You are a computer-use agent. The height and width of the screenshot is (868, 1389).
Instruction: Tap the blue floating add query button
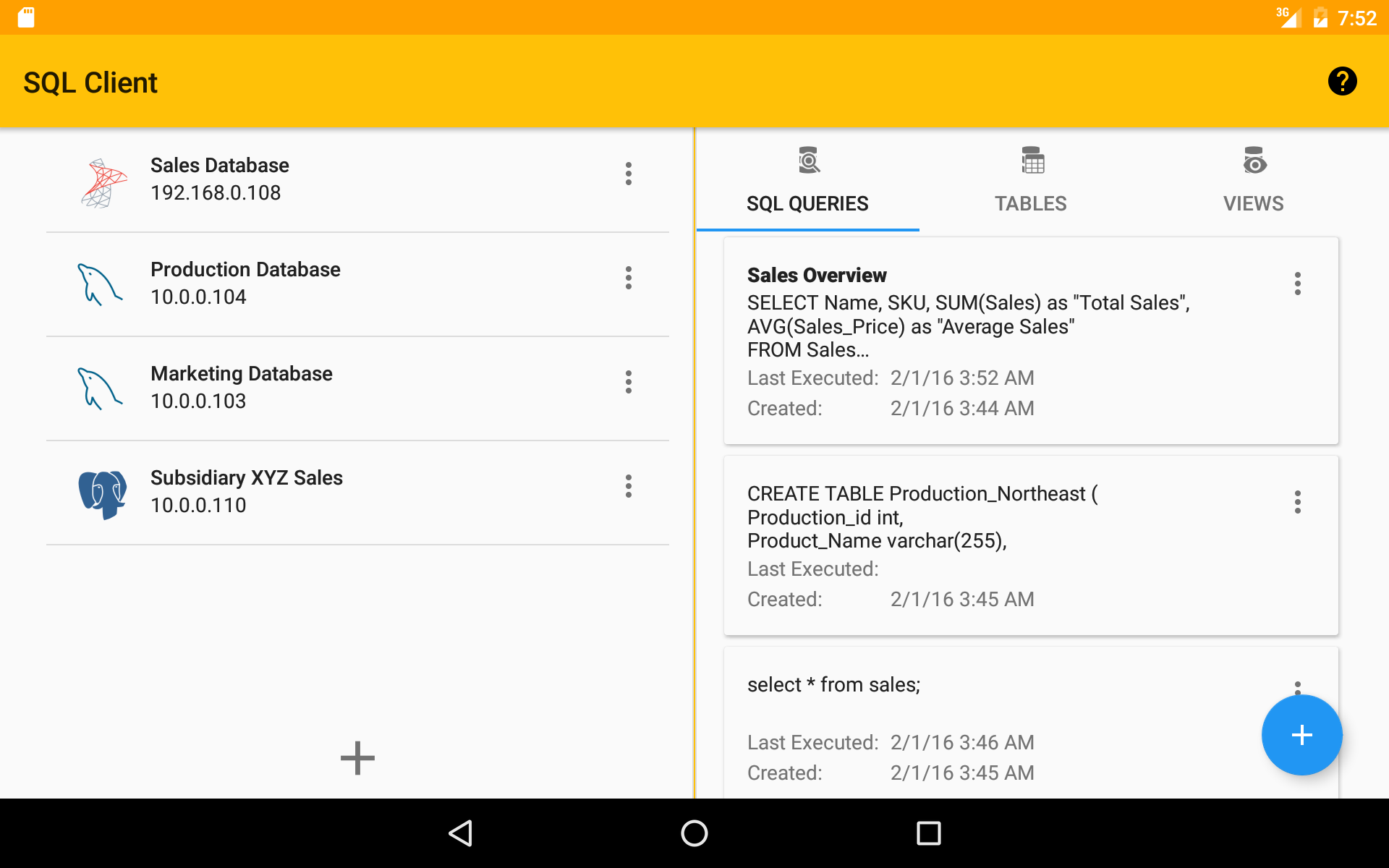pos(1301,735)
